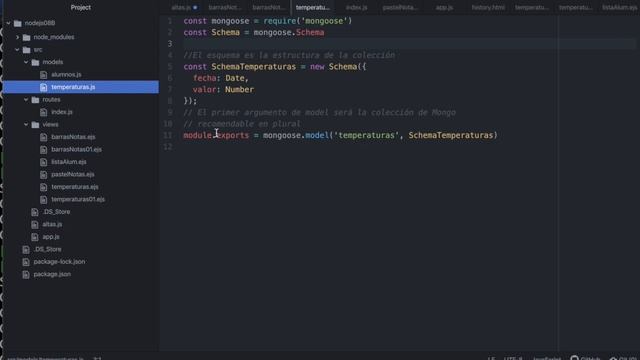The width and height of the screenshot is (640, 360).
Task: Click the node_modules folder icon
Action: 27,37
